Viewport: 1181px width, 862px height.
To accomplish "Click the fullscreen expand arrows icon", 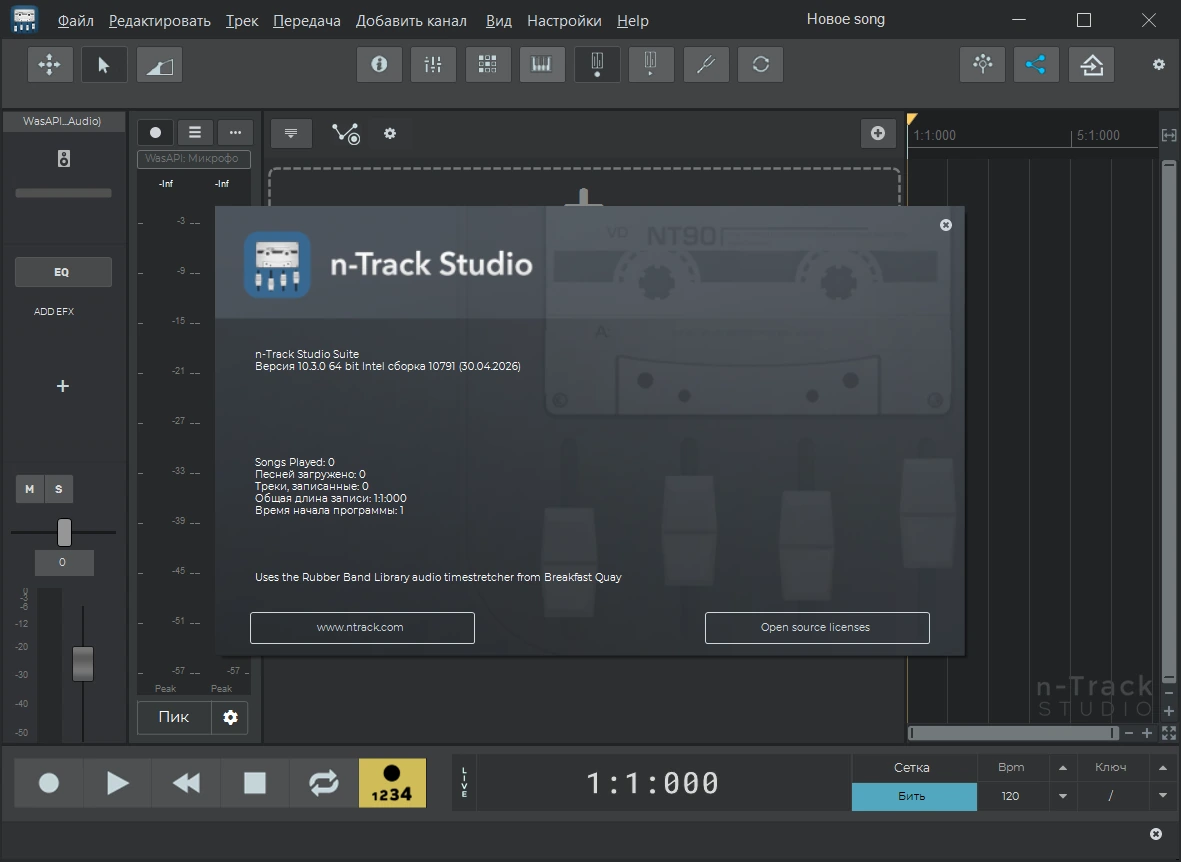I will 1169,732.
